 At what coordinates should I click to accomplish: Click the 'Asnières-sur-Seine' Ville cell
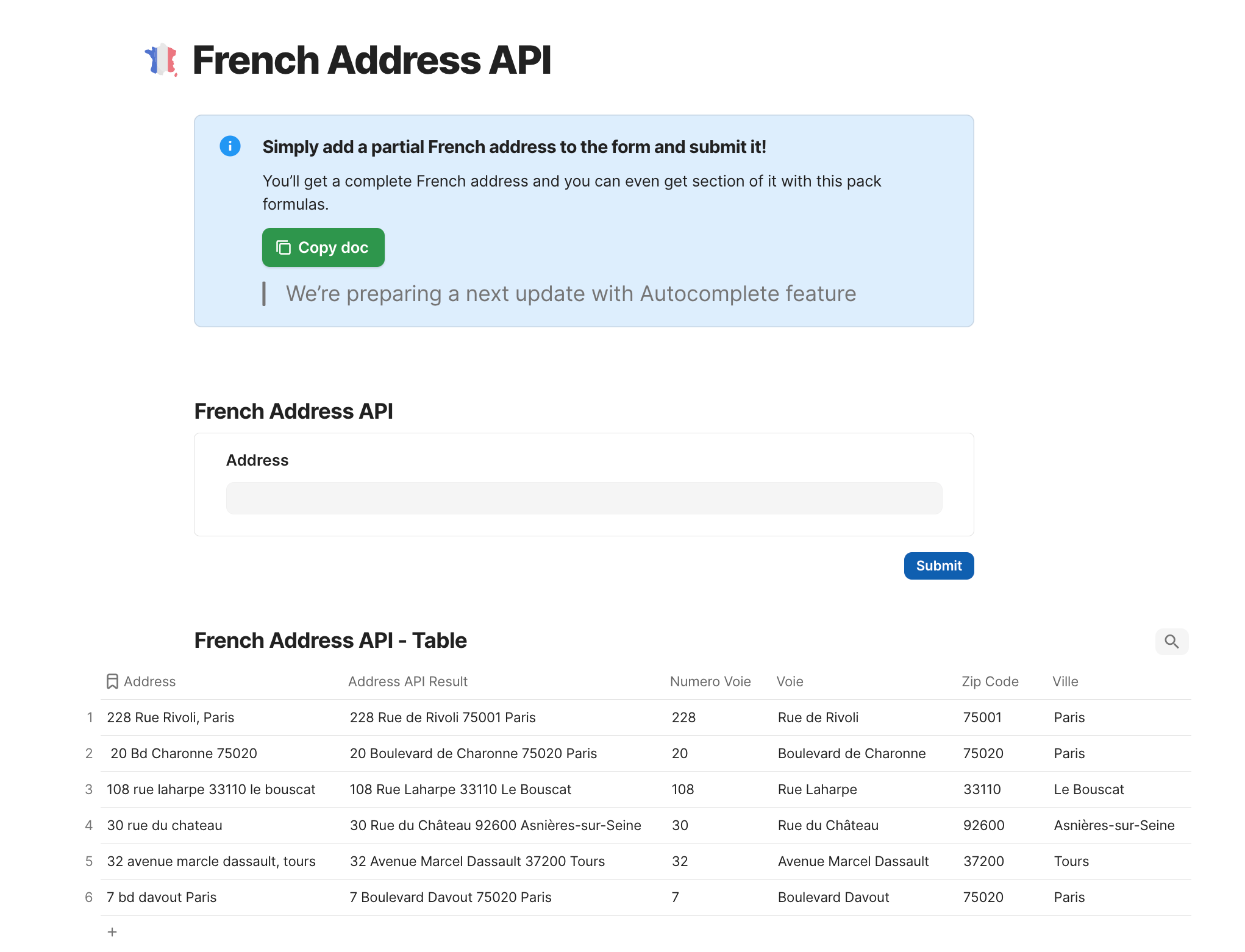[1114, 825]
